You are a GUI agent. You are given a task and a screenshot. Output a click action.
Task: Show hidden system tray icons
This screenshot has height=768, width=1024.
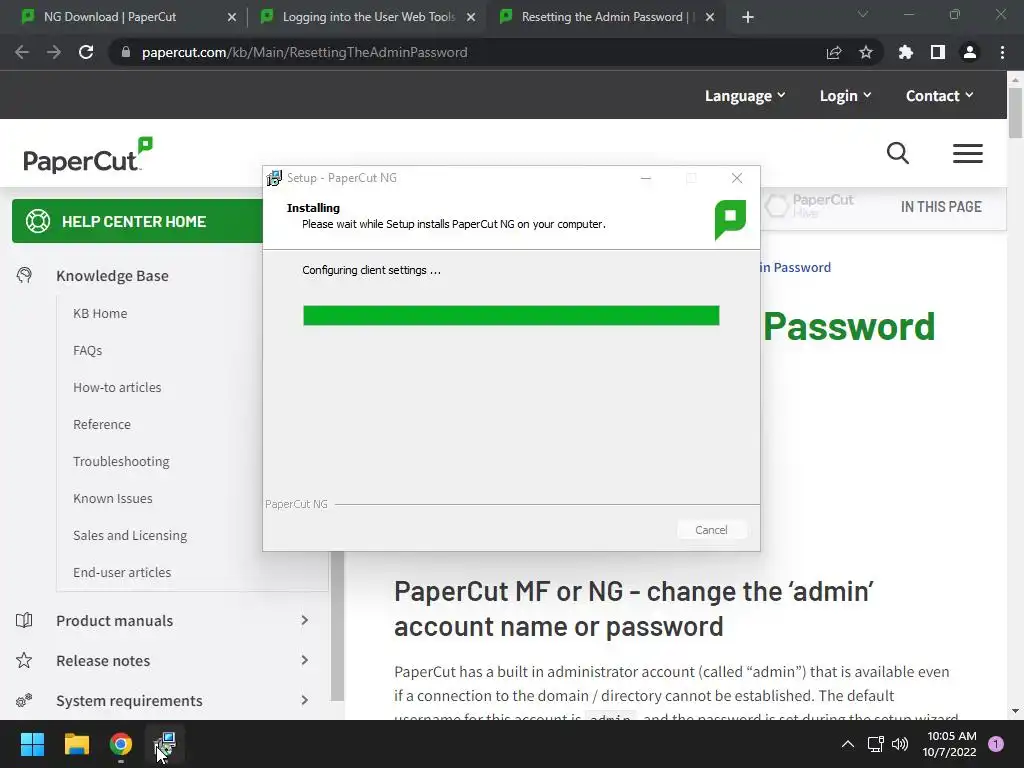[x=848, y=744]
